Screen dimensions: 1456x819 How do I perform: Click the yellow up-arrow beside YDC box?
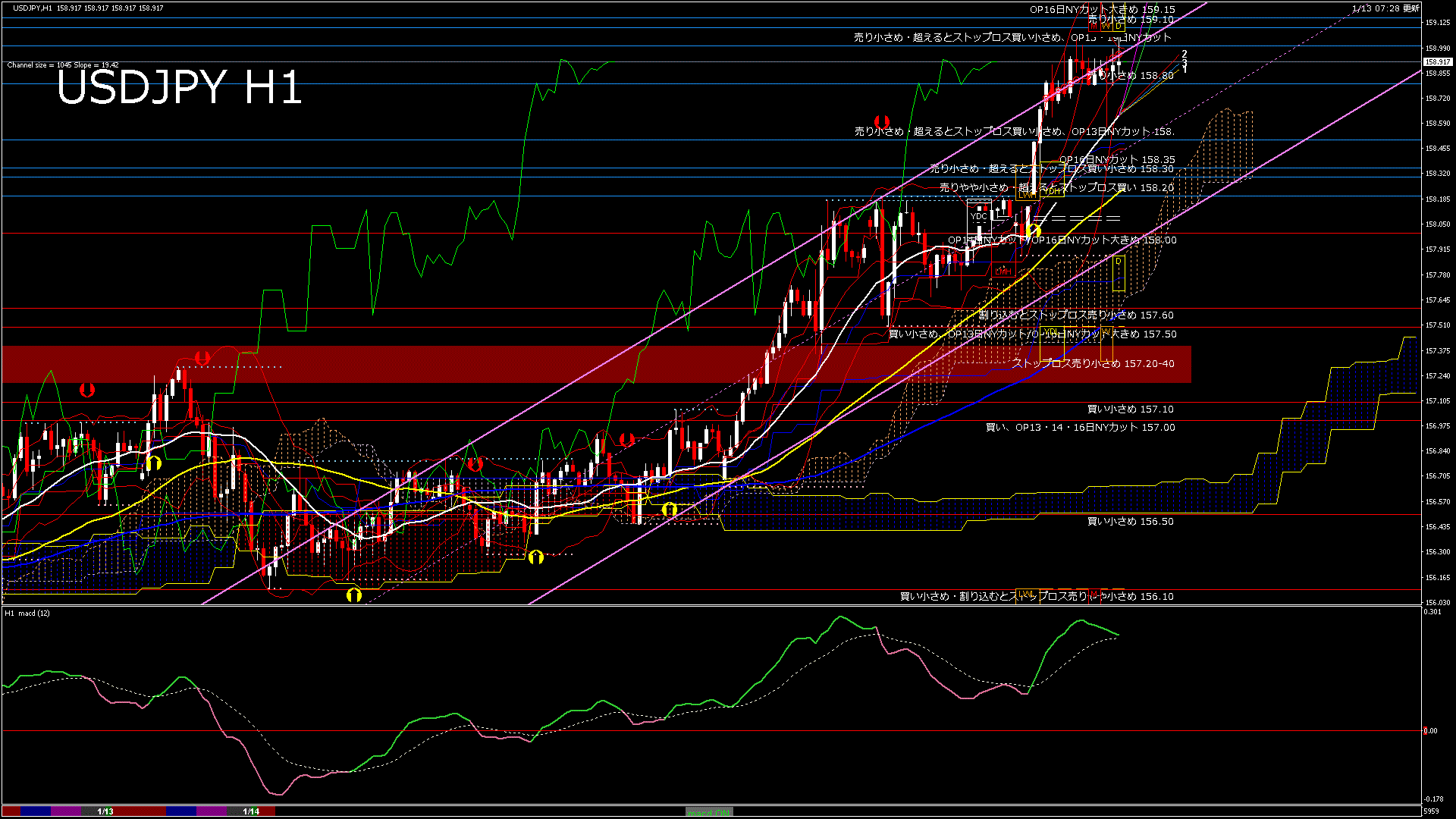click(x=1034, y=231)
